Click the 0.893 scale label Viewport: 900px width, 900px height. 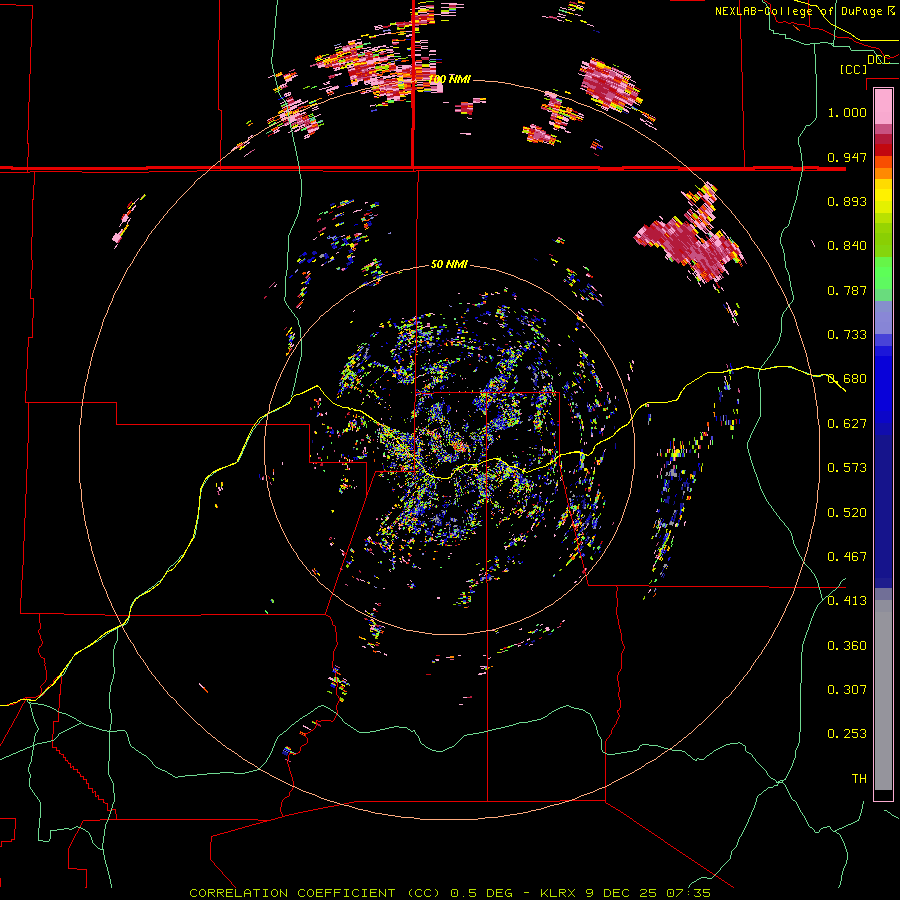click(847, 201)
